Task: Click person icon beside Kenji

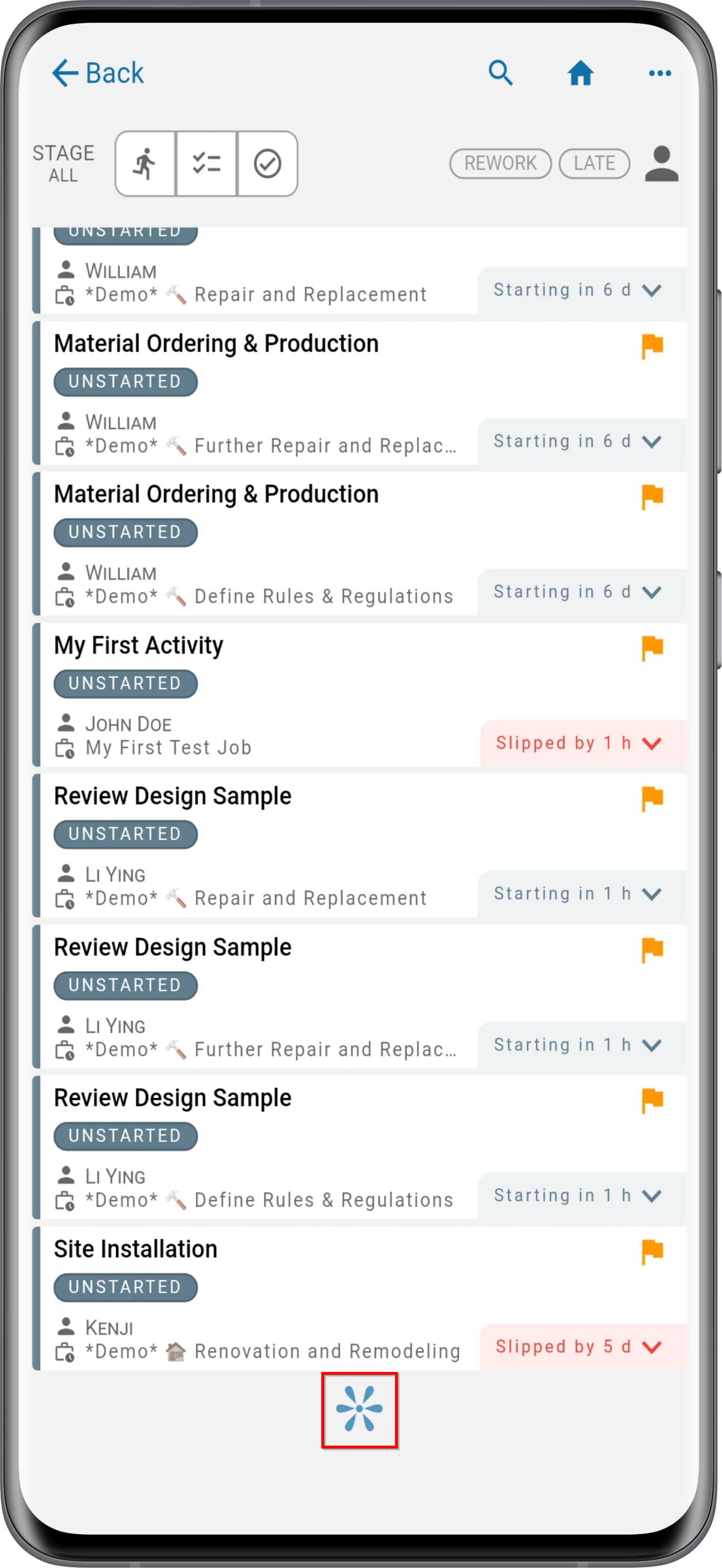Action: (x=65, y=1326)
